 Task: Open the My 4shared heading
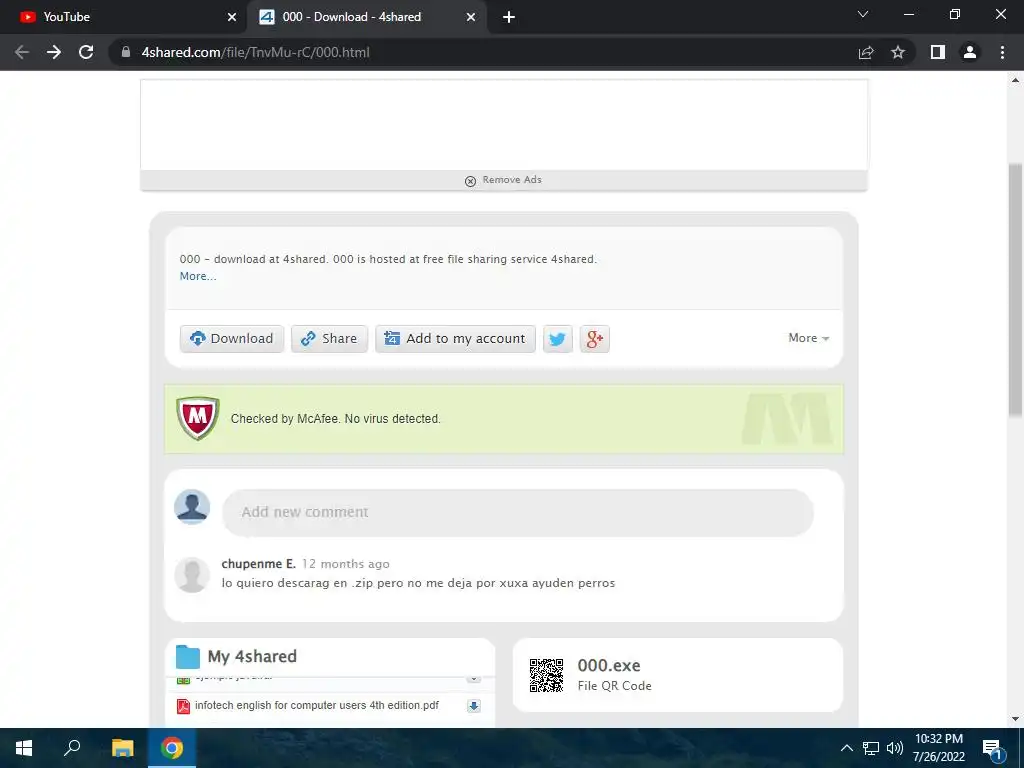pyautogui.click(x=252, y=656)
